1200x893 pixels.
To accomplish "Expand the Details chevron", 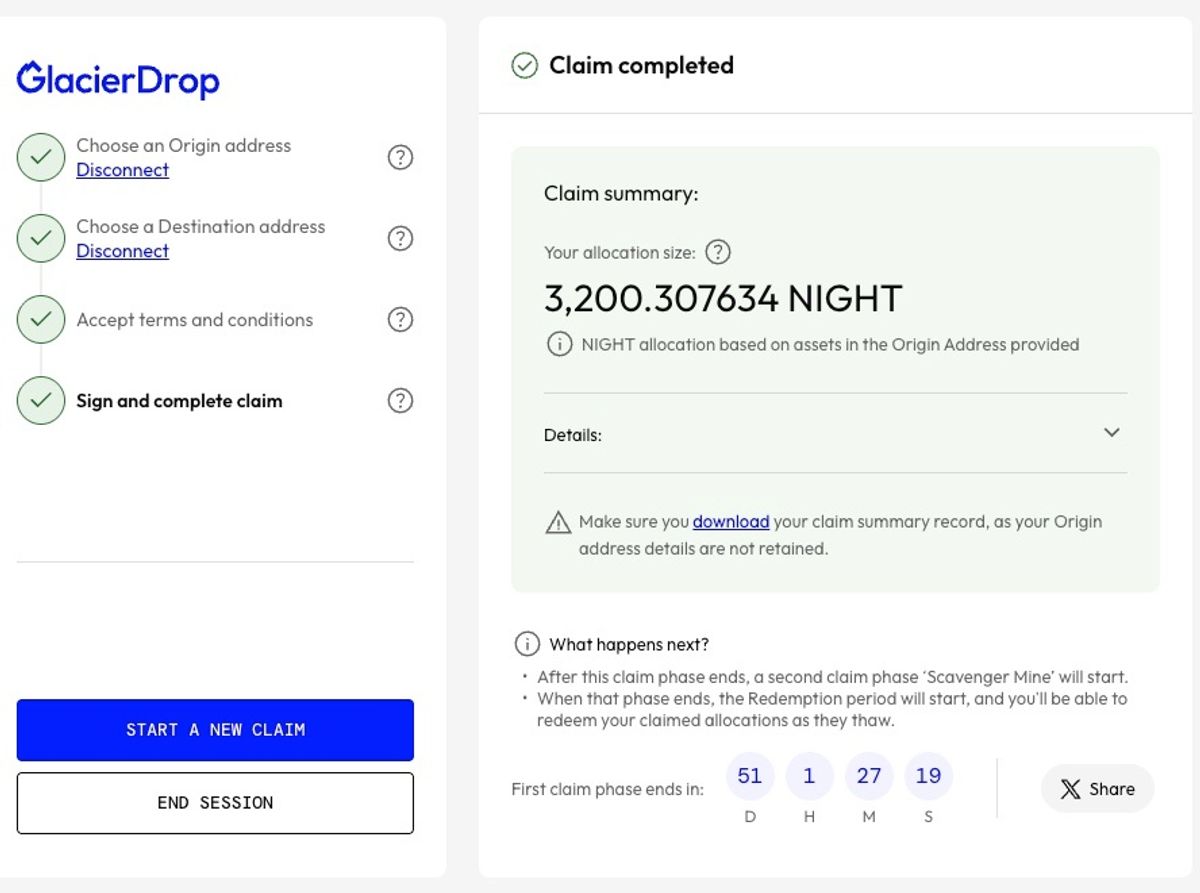I will [x=1112, y=433].
